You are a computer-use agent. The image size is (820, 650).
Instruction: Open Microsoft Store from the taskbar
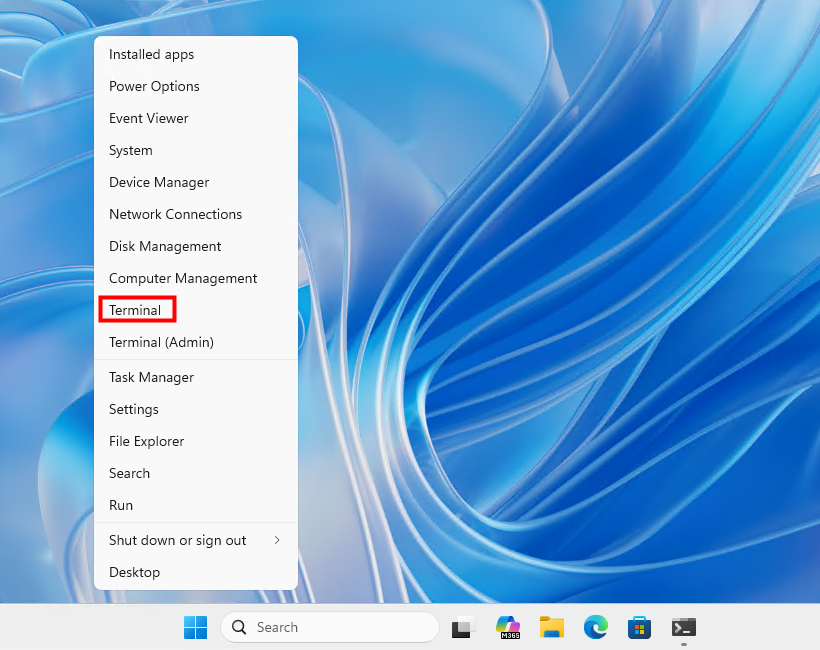coord(640,627)
